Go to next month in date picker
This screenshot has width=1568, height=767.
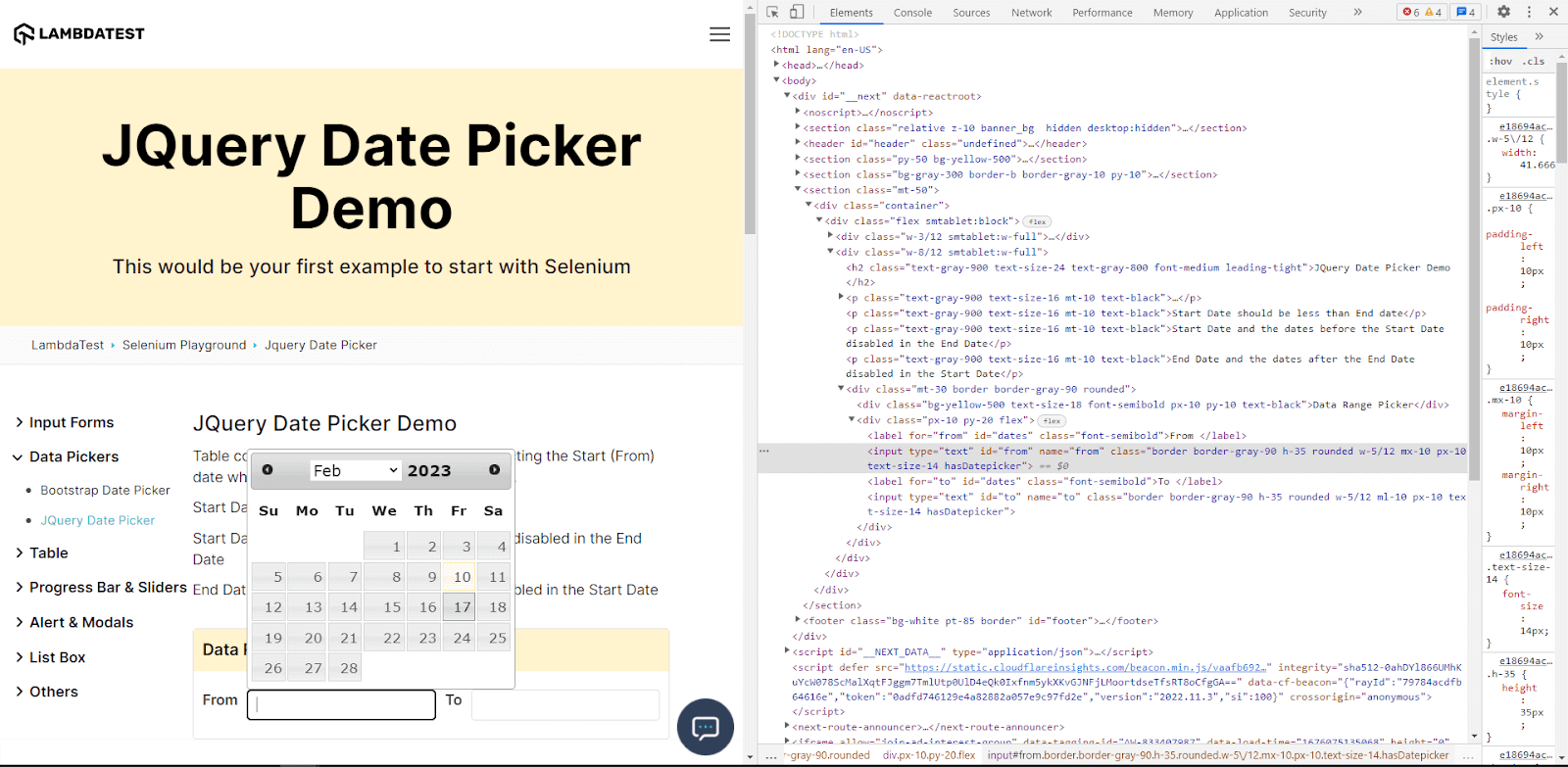click(495, 470)
